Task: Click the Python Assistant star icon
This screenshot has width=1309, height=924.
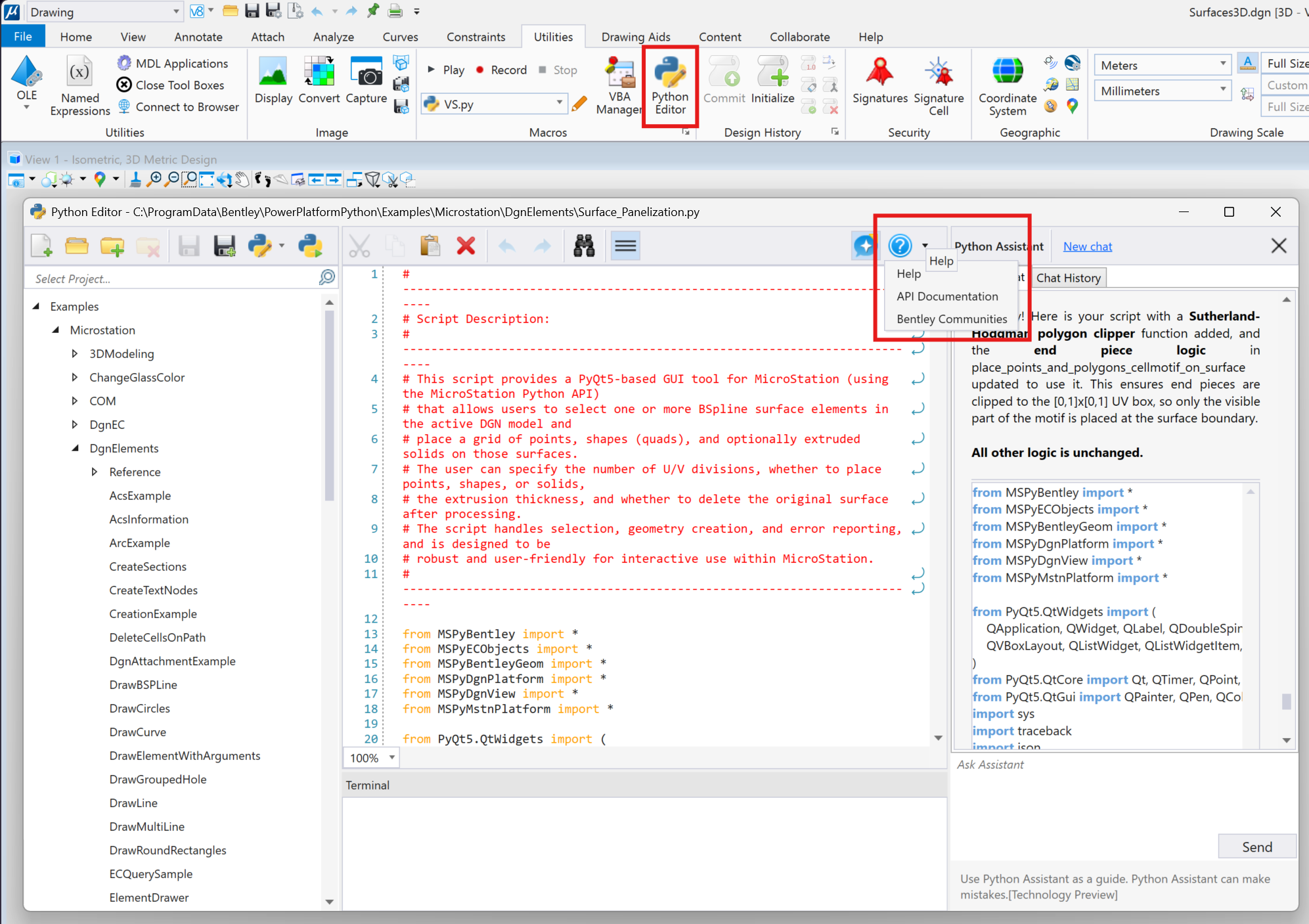Action: coord(864,246)
